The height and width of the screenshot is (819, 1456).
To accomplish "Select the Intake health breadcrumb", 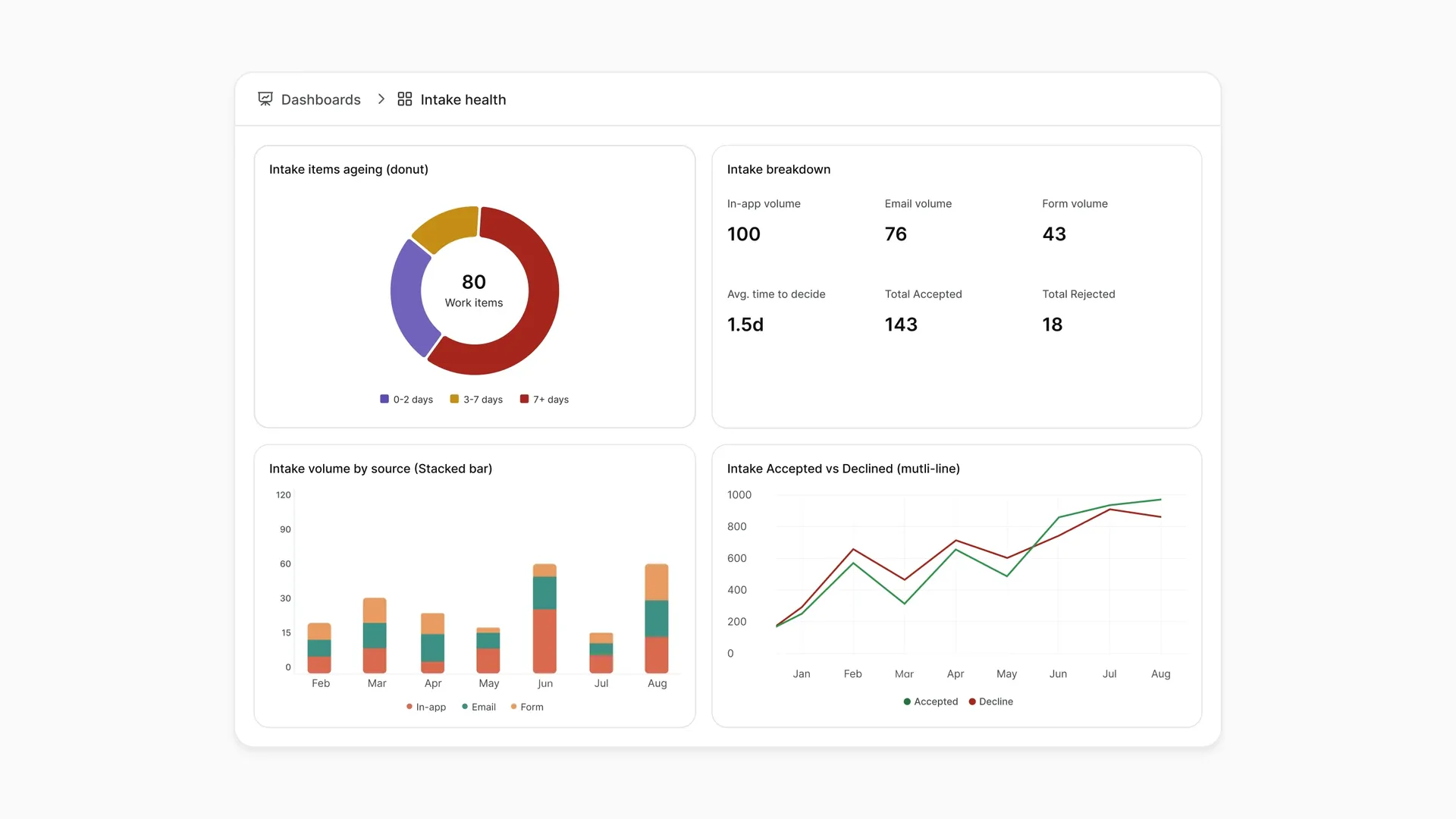I will [463, 99].
